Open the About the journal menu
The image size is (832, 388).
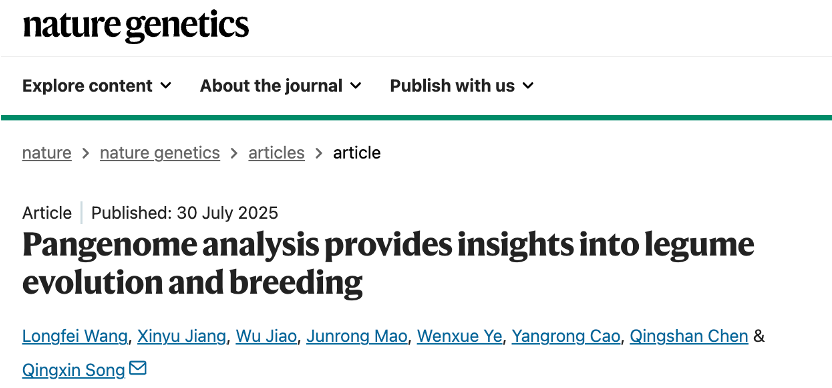281,85
